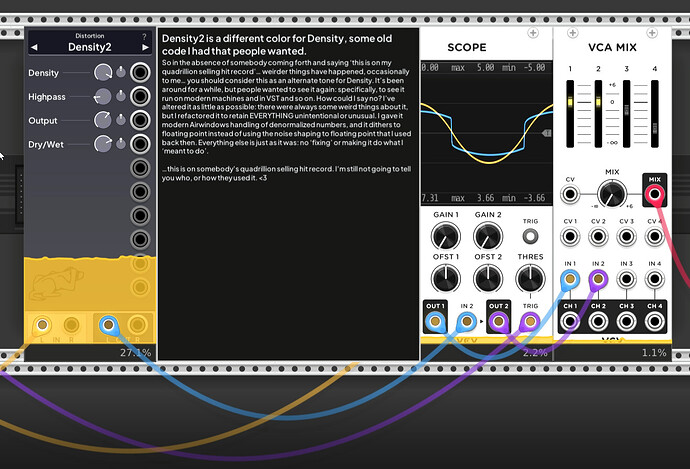This screenshot has height=469, width=690.
Task: Click VCA MIX channel 1 fader
Action: (x=570, y=114)
